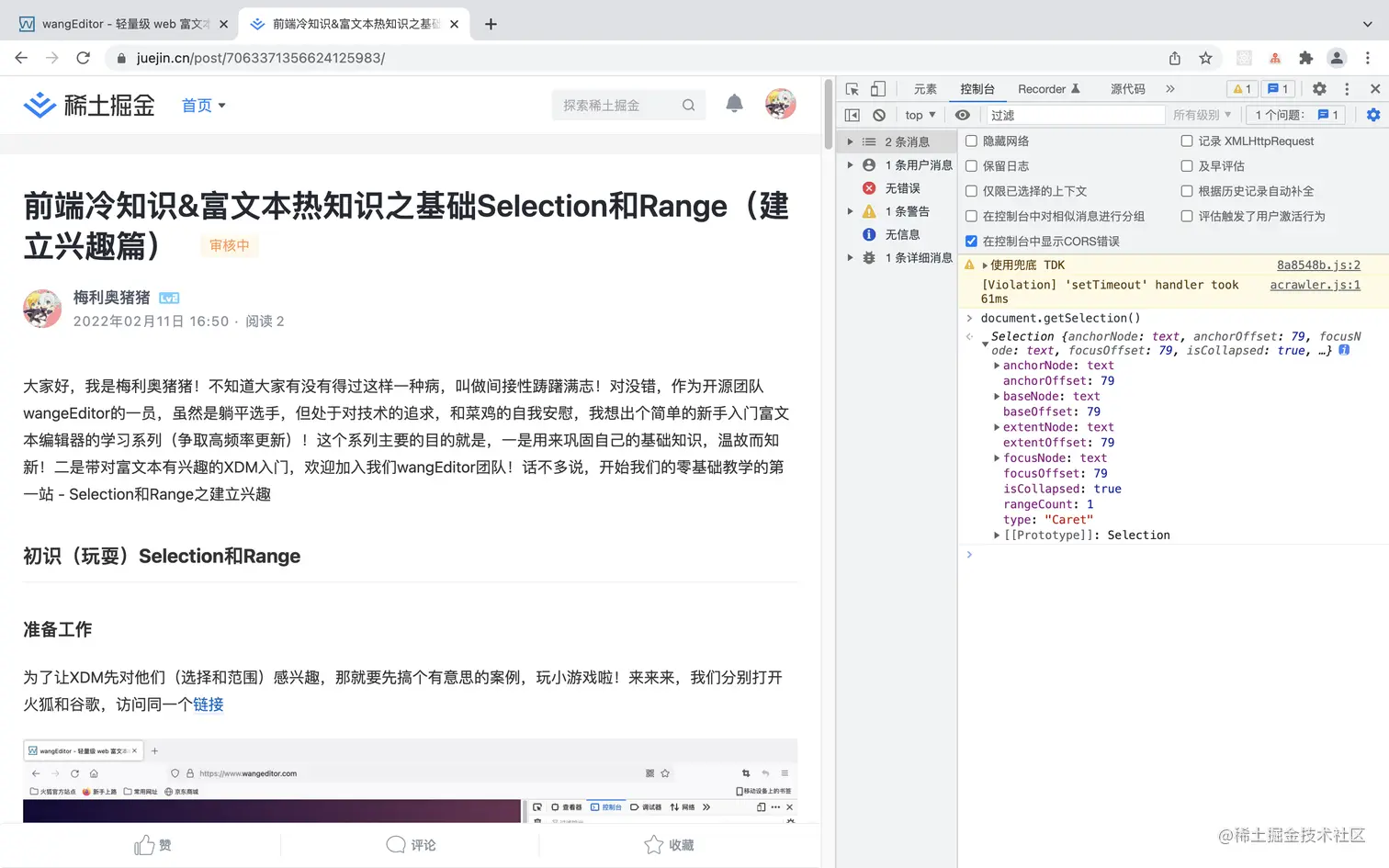Image resolution: width=1389 pixels, height=868 pixels.
Task: Enable 隐藏网络 checkbox
Action: pyautogui.click(x=971, y=141)
